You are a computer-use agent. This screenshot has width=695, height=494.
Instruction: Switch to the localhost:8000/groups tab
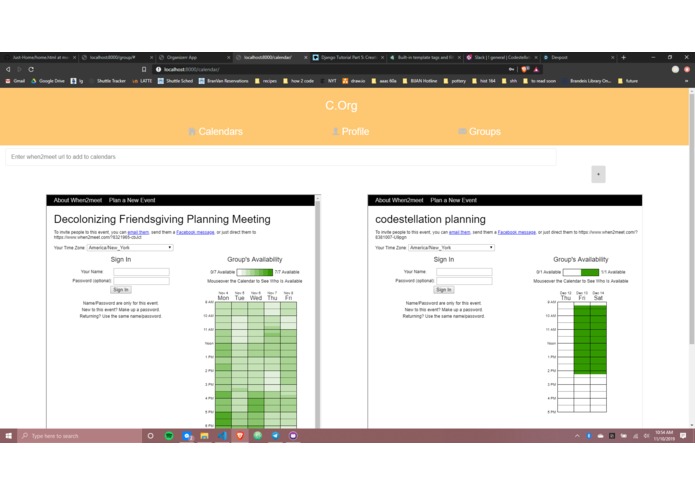[x=116, y=58]
